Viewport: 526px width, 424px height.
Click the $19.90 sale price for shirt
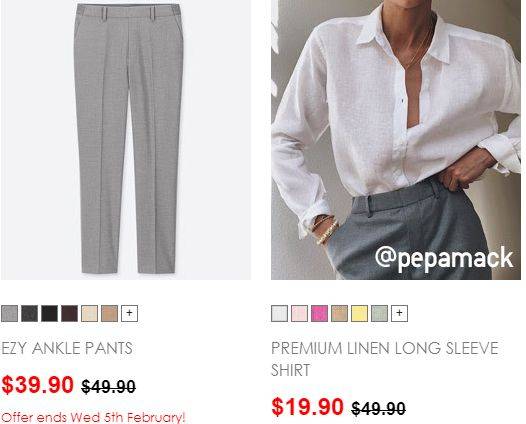tap(308, 407)
